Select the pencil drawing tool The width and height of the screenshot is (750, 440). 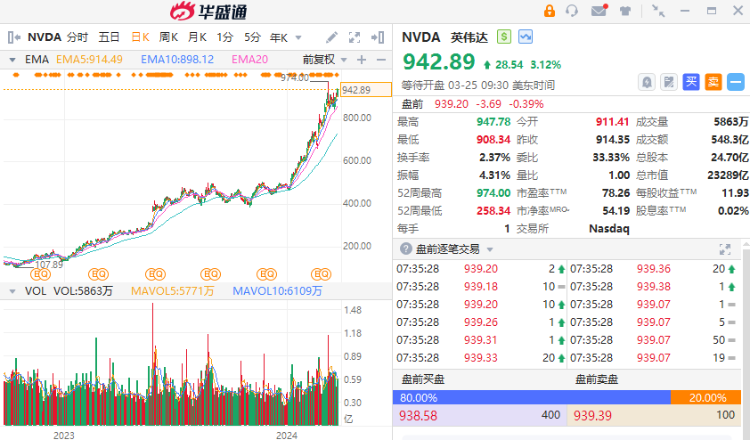[331, 37]
